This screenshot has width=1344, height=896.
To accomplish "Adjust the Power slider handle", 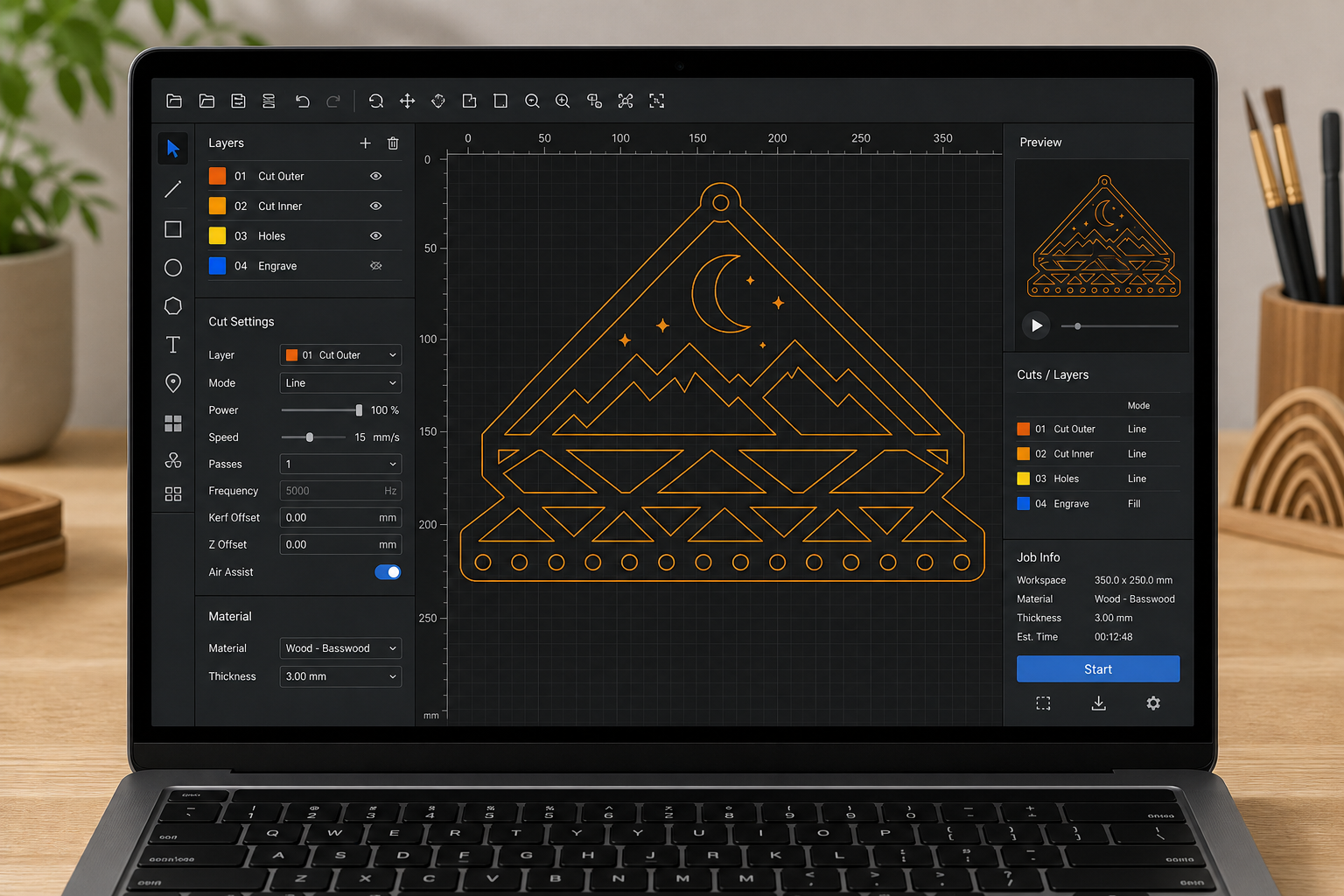I will [x=359, y=410].
